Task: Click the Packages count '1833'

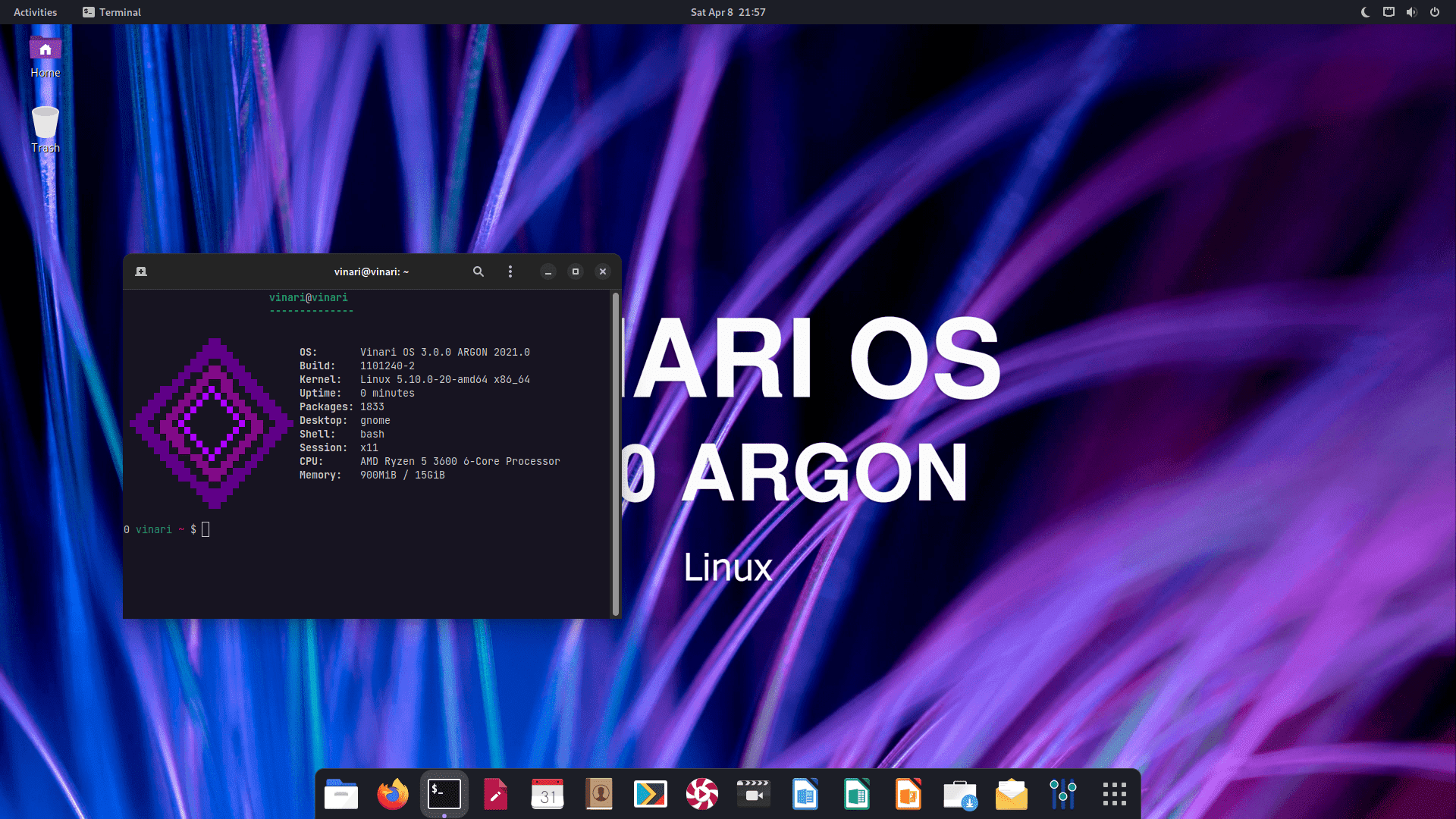Action: (x=372, y=406)
